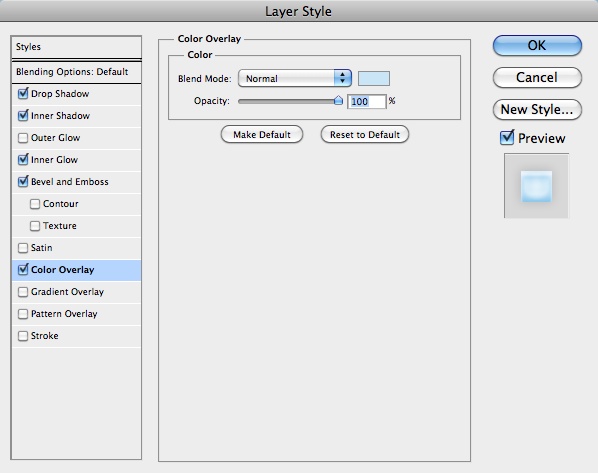This screenshot has height=473, width=598.
Task: Open the light blue overlay color swatch
Action: click(x=374, y=79)
